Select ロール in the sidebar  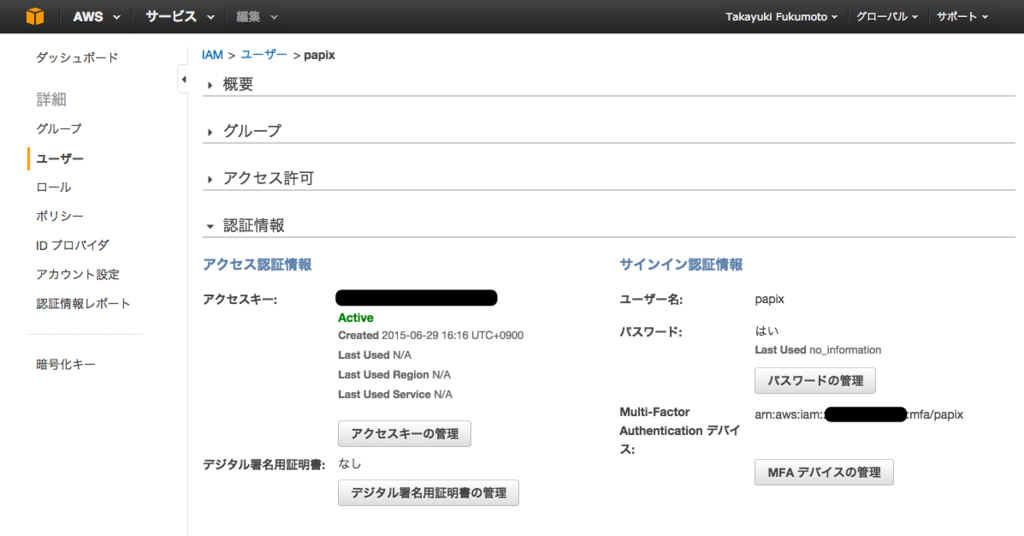coord(54,187)
